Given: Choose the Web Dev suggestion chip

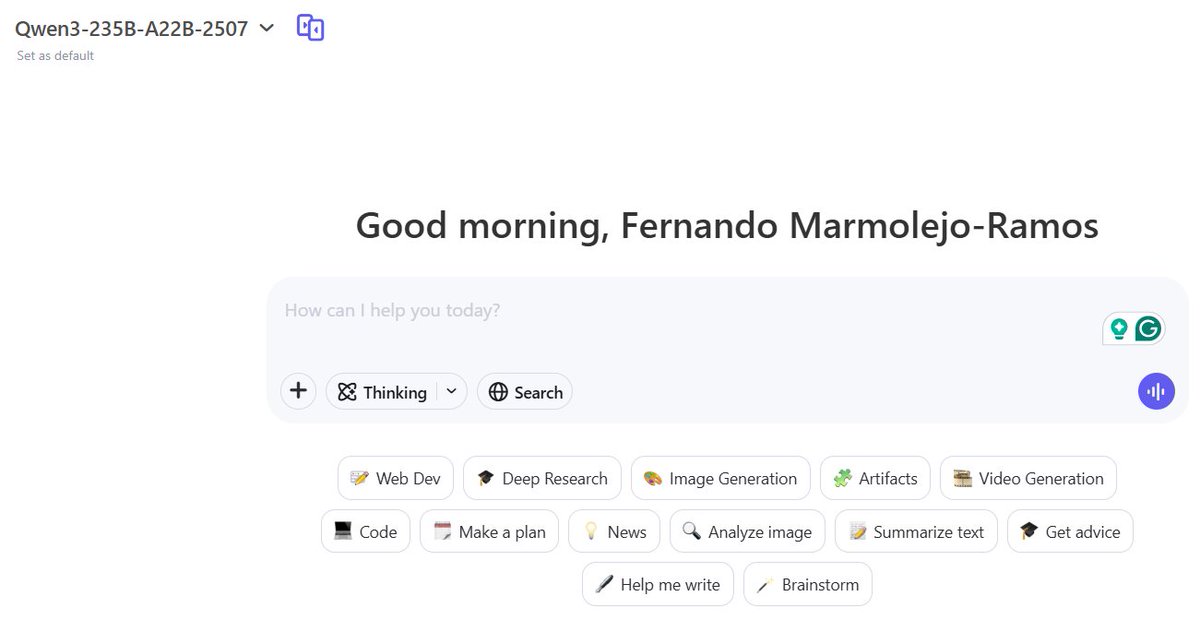Looking at the screenshot, I should (396, 478).
